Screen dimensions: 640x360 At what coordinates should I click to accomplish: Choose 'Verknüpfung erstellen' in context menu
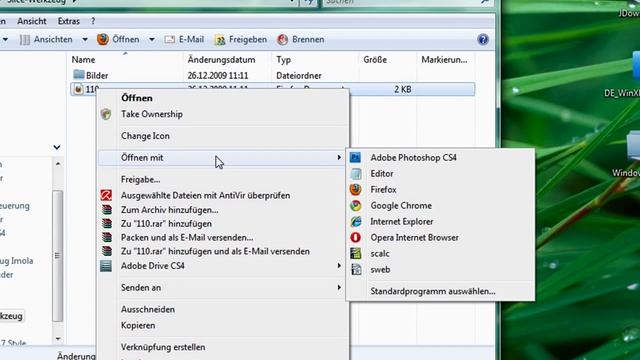pos(163,347)
